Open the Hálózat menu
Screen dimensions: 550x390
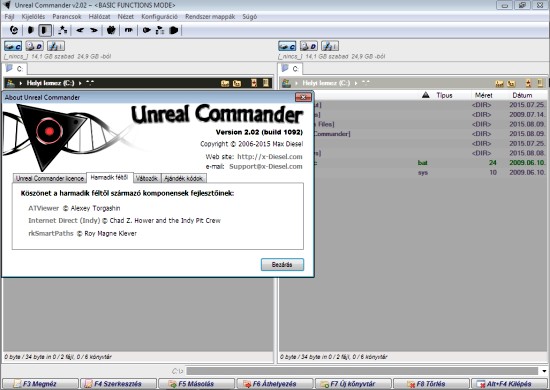99,16
